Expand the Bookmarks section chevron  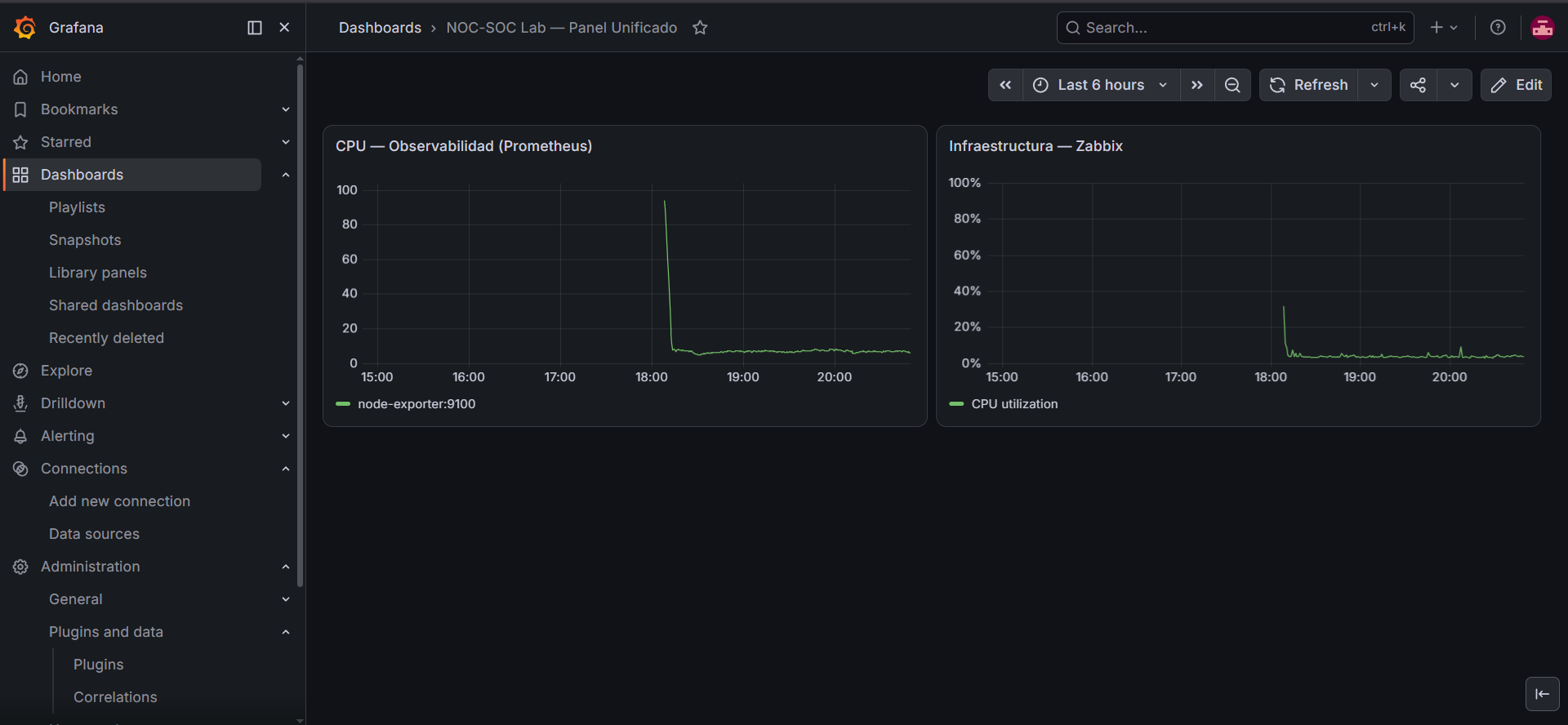click(x=286, y=109)
